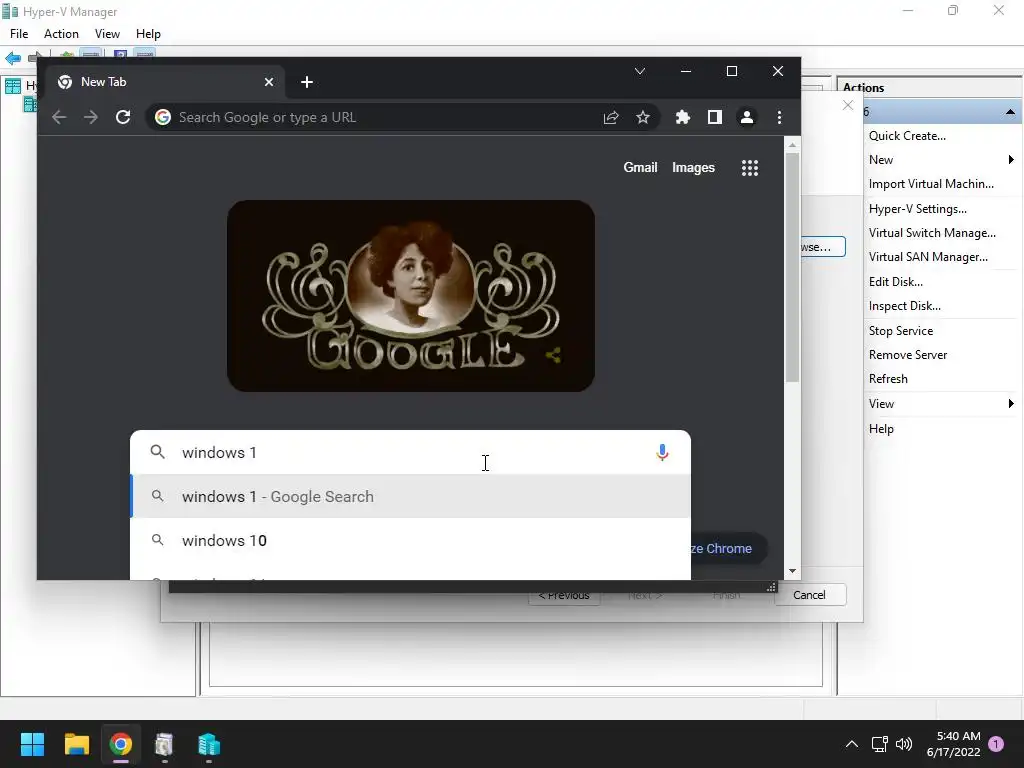Click Help in Actions pane
This screenshot has height=768, width=1024.
[x=881, y=429]
